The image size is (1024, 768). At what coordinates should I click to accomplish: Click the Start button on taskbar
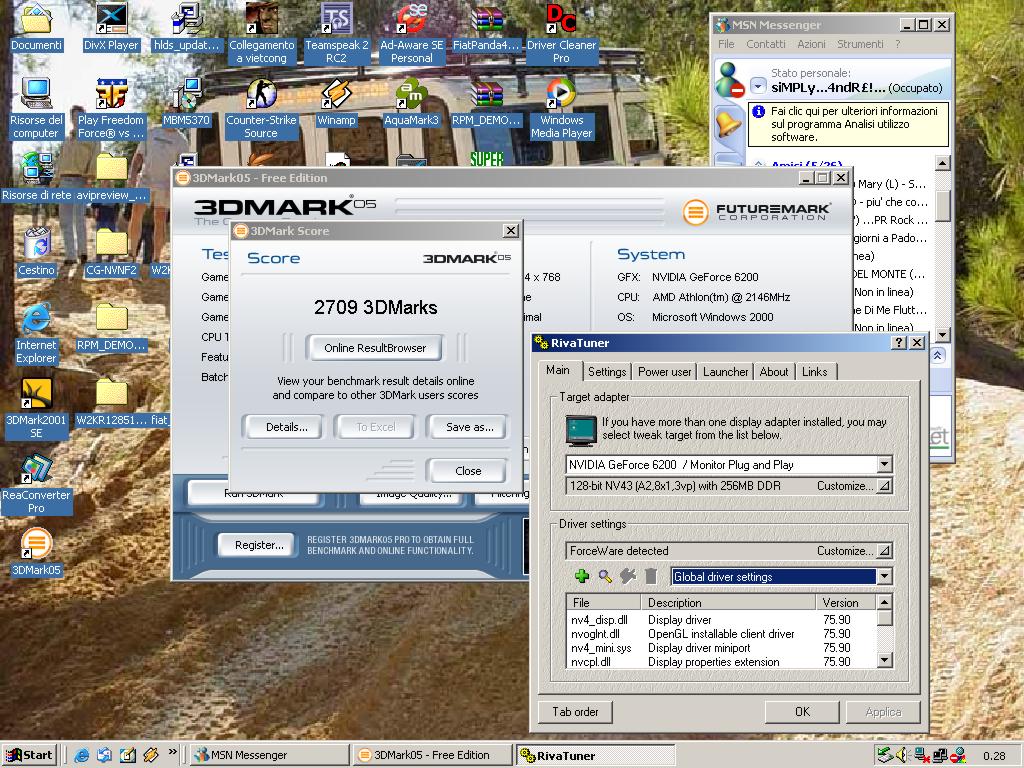click(29, 755)
